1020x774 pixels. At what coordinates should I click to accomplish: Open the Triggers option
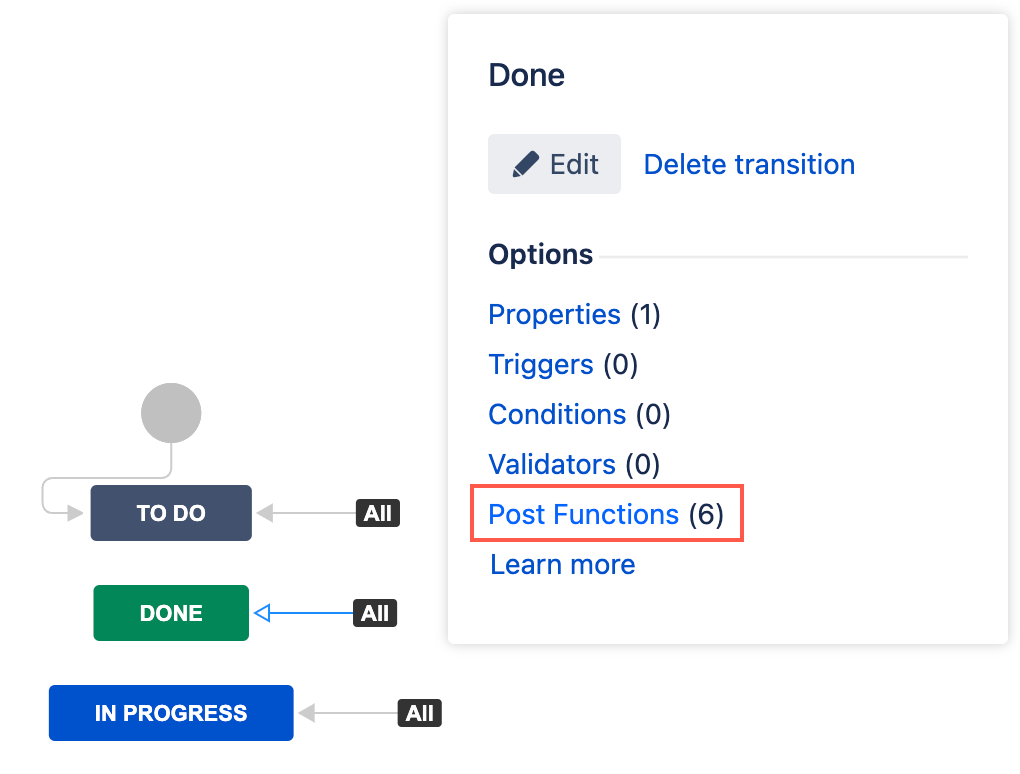(540, 365)
